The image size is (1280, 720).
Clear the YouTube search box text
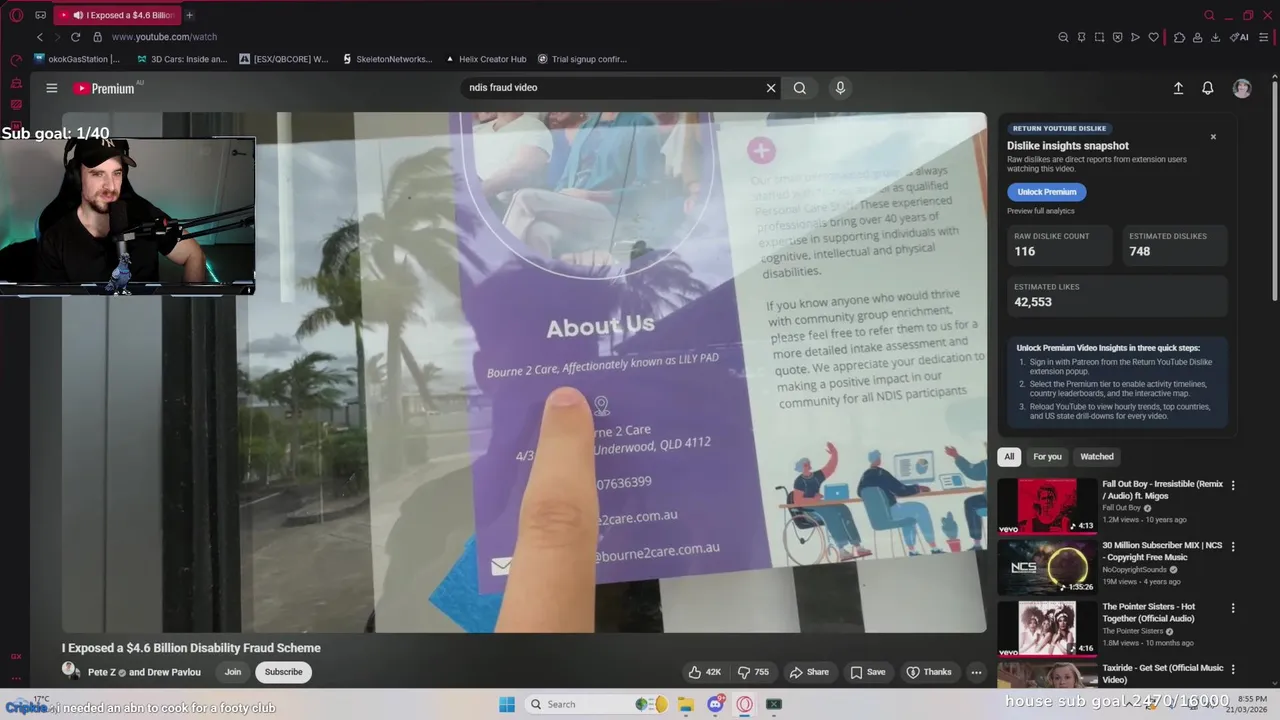pyautogui.click(x=771, y=88)
